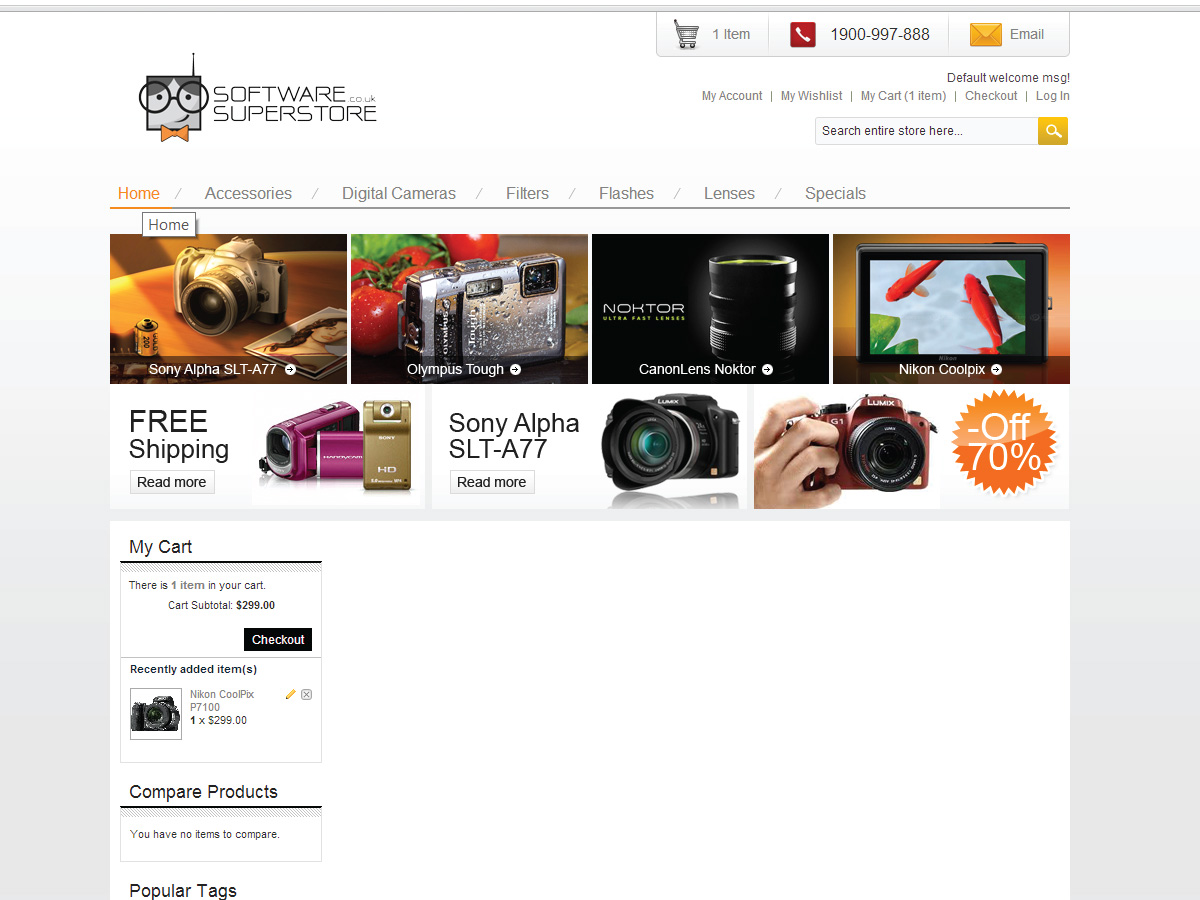Open the Nikon Coolpix banner image
This screenshot has height=900, width=1200.
(x=951, y=309)
